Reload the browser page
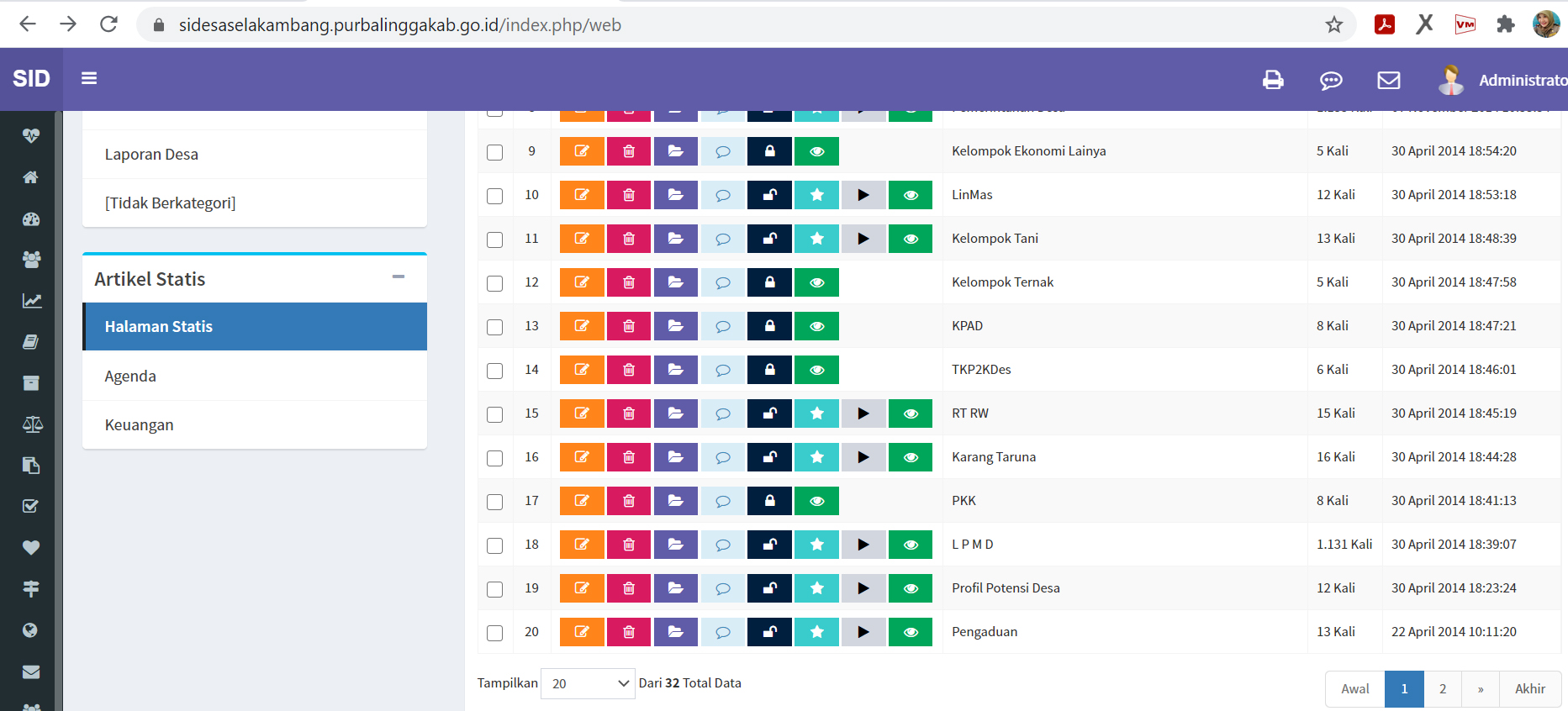Image resolution: width=1568 pixels, height=711 pixels. pyautogui.click(x=108, y=24)
